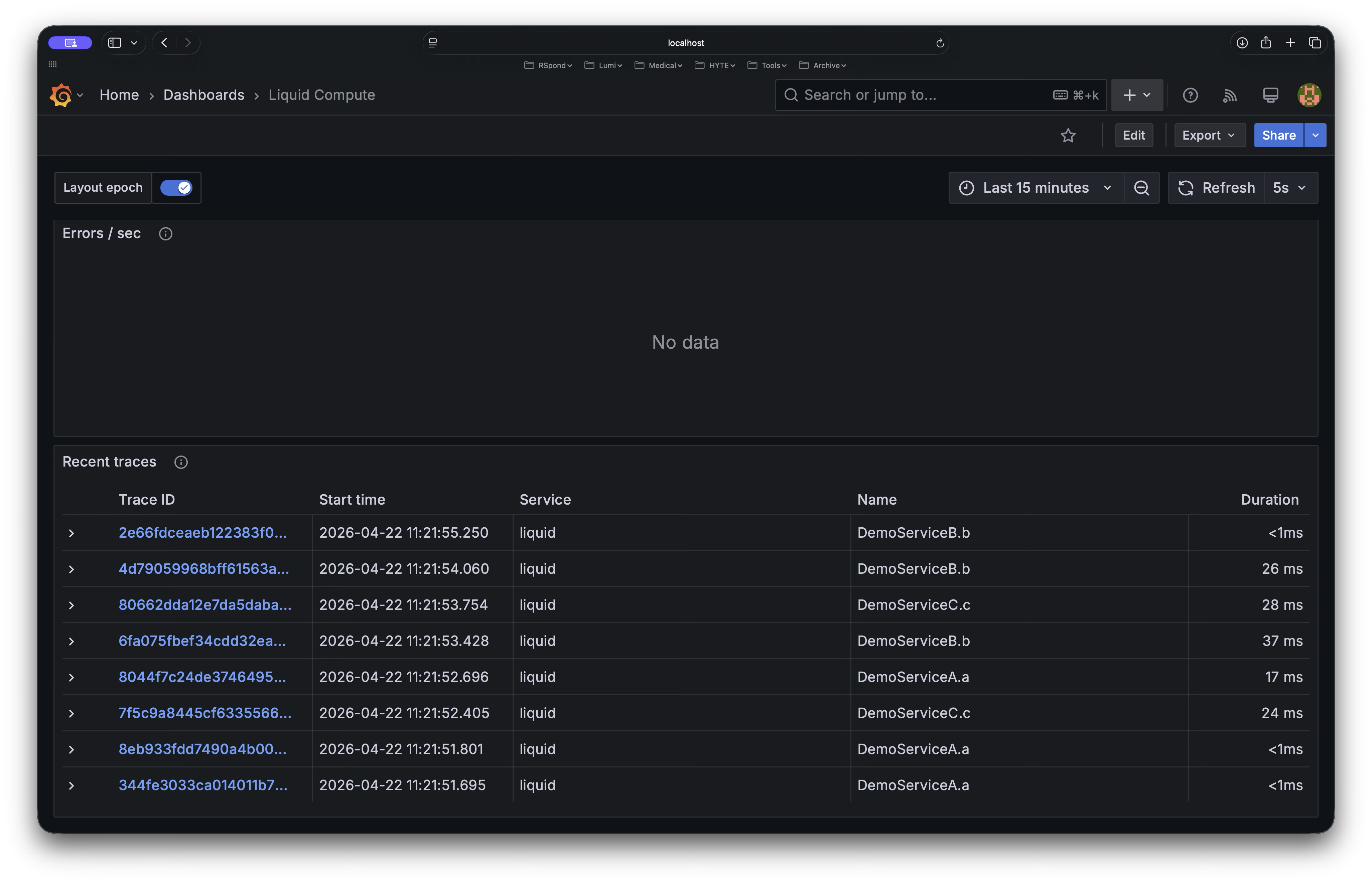Viewport: 1372px width, 883px height.
Task: Open the Lumi bookmarks folder
Action: click(603, 65)
